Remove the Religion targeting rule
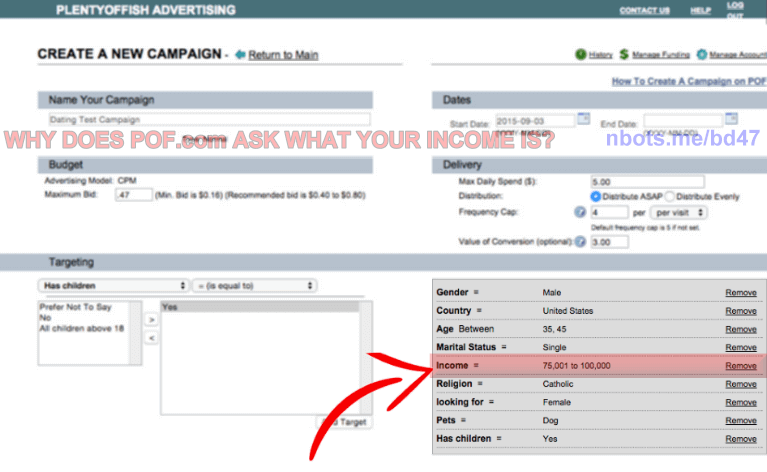767x472 pixels. click(741, 384)
